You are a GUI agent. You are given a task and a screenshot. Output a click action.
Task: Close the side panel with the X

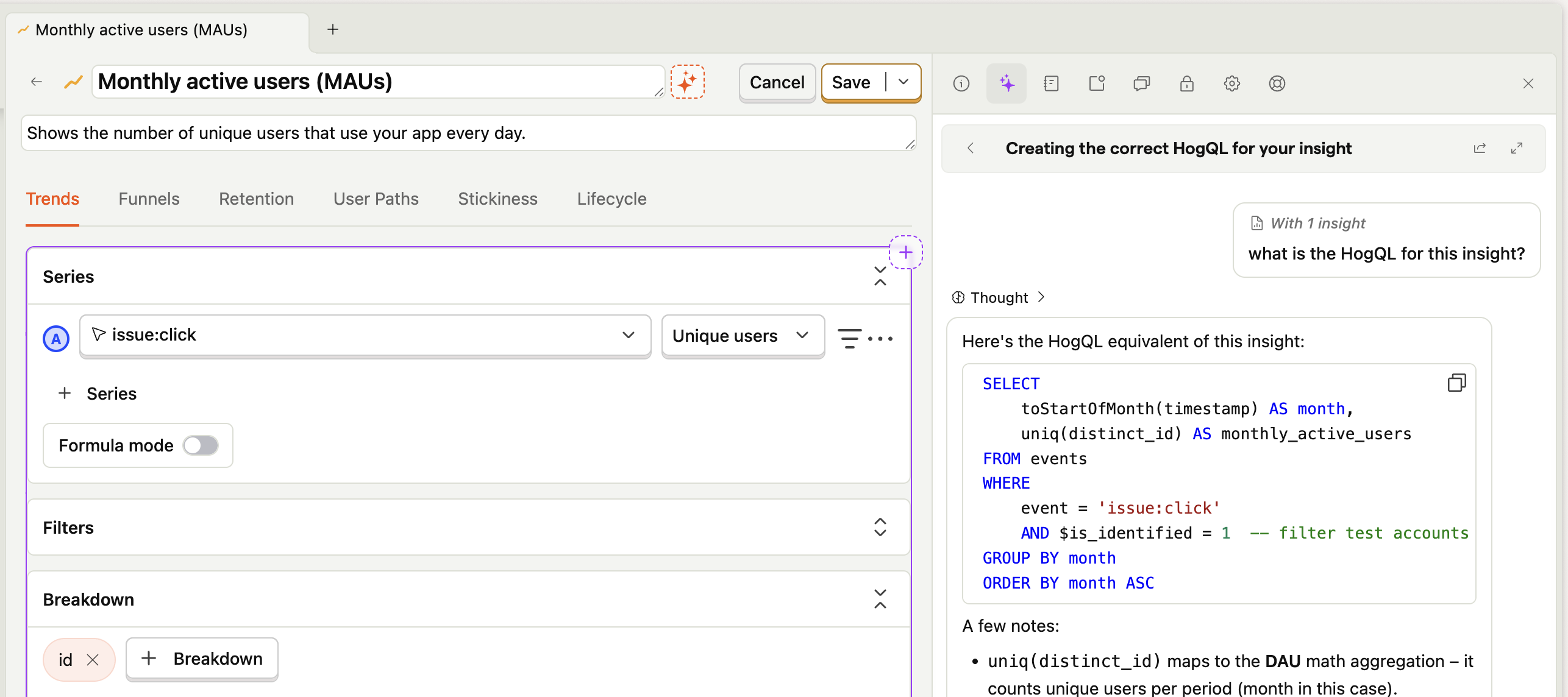click(x=1528, y=83)
